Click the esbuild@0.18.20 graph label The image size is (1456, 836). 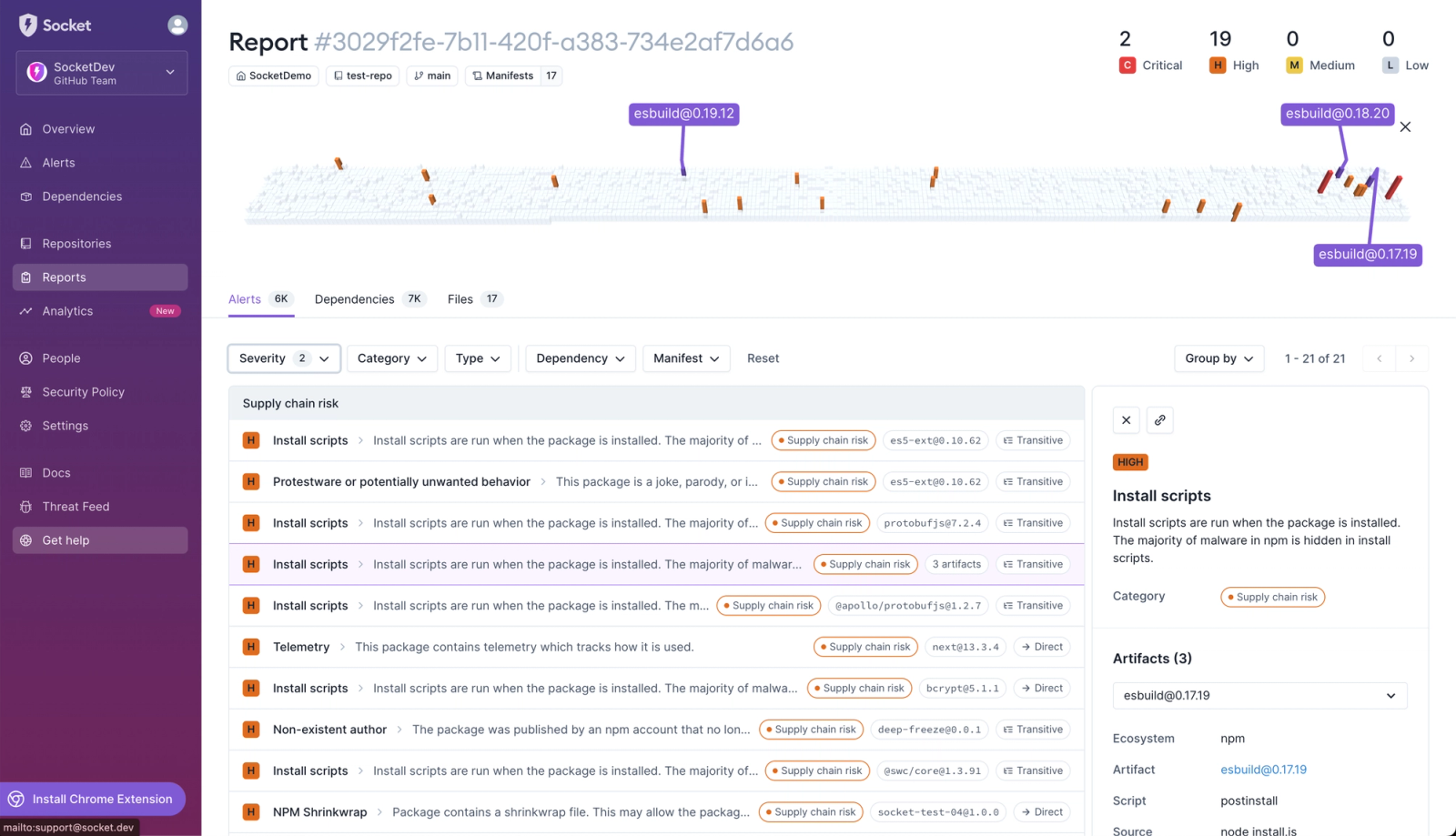pyautogui.click(x=1337, y=114)
